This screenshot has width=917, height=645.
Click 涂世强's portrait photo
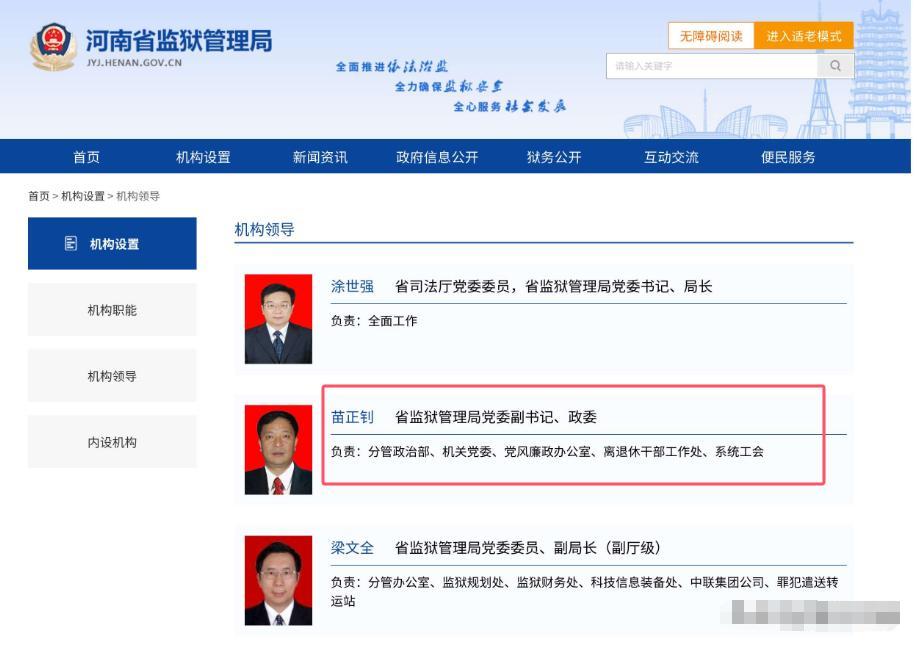[278, 318]
